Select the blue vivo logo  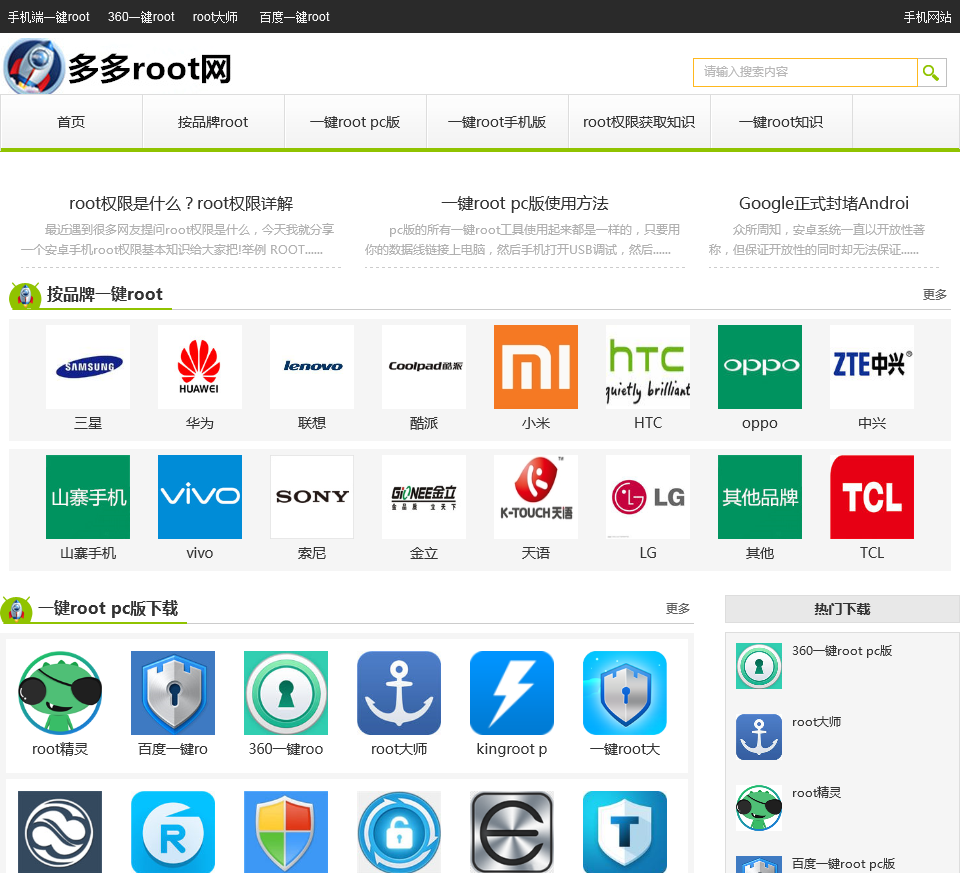tap(200, 497)
